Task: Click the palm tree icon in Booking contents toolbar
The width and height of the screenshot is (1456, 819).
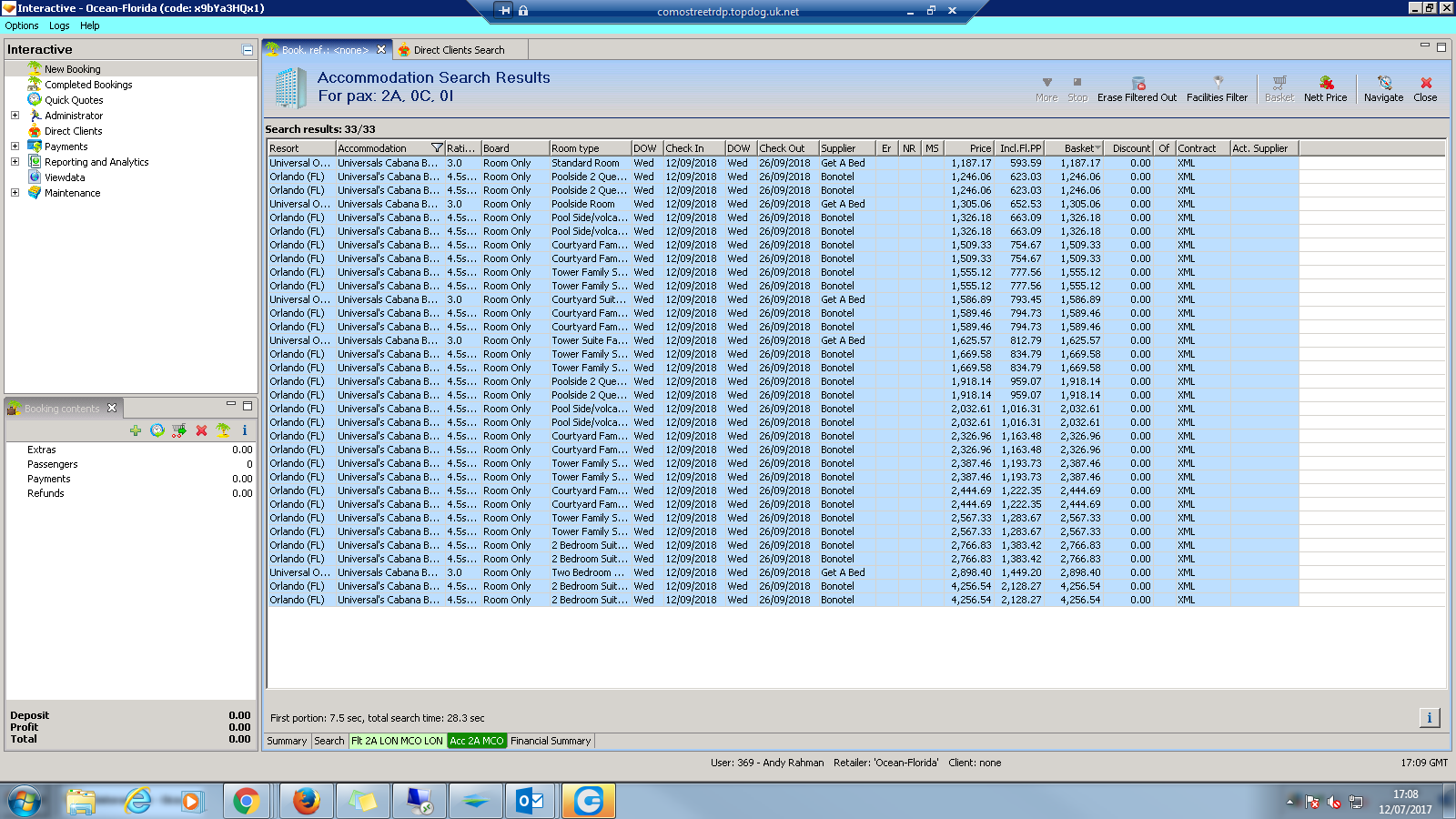Action: tap(223, 430)
